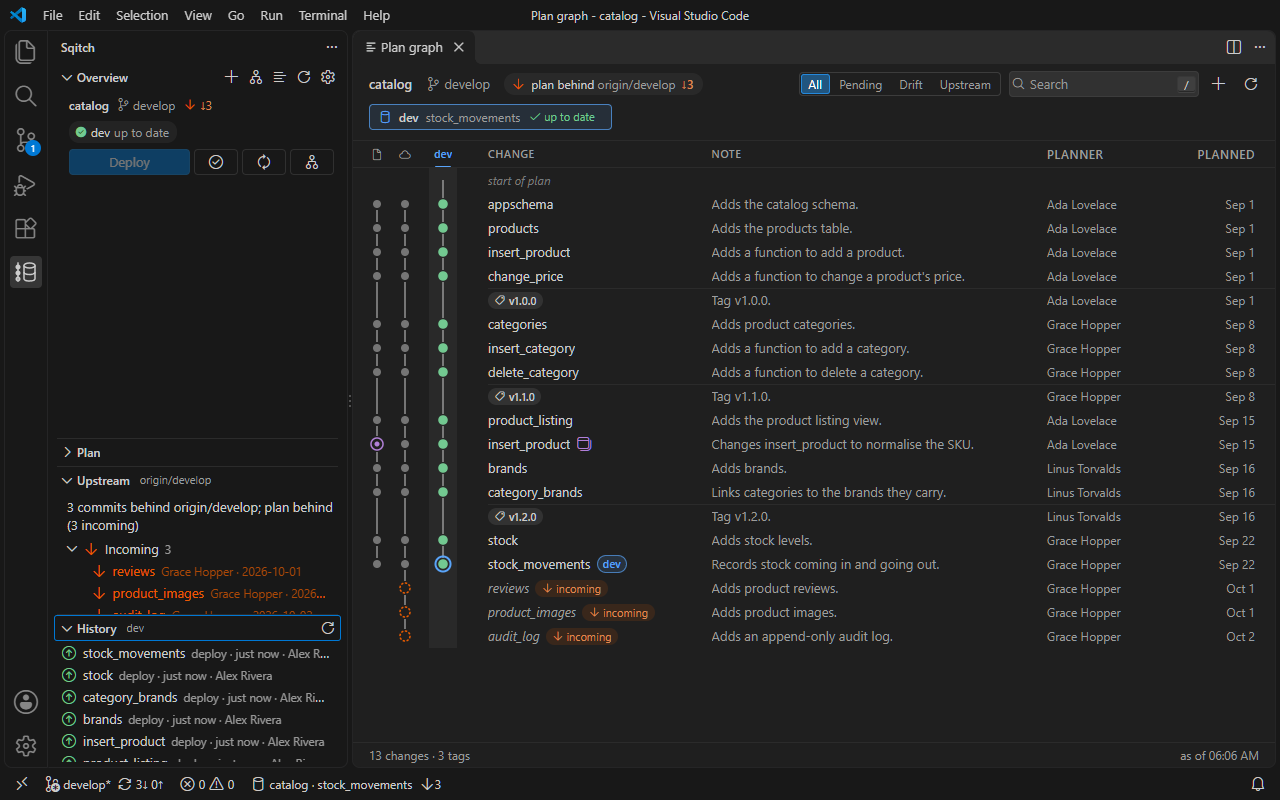Click the develop* branch in the status bar
This screenshot has height=800, width=1280.
tap(78, 784)
